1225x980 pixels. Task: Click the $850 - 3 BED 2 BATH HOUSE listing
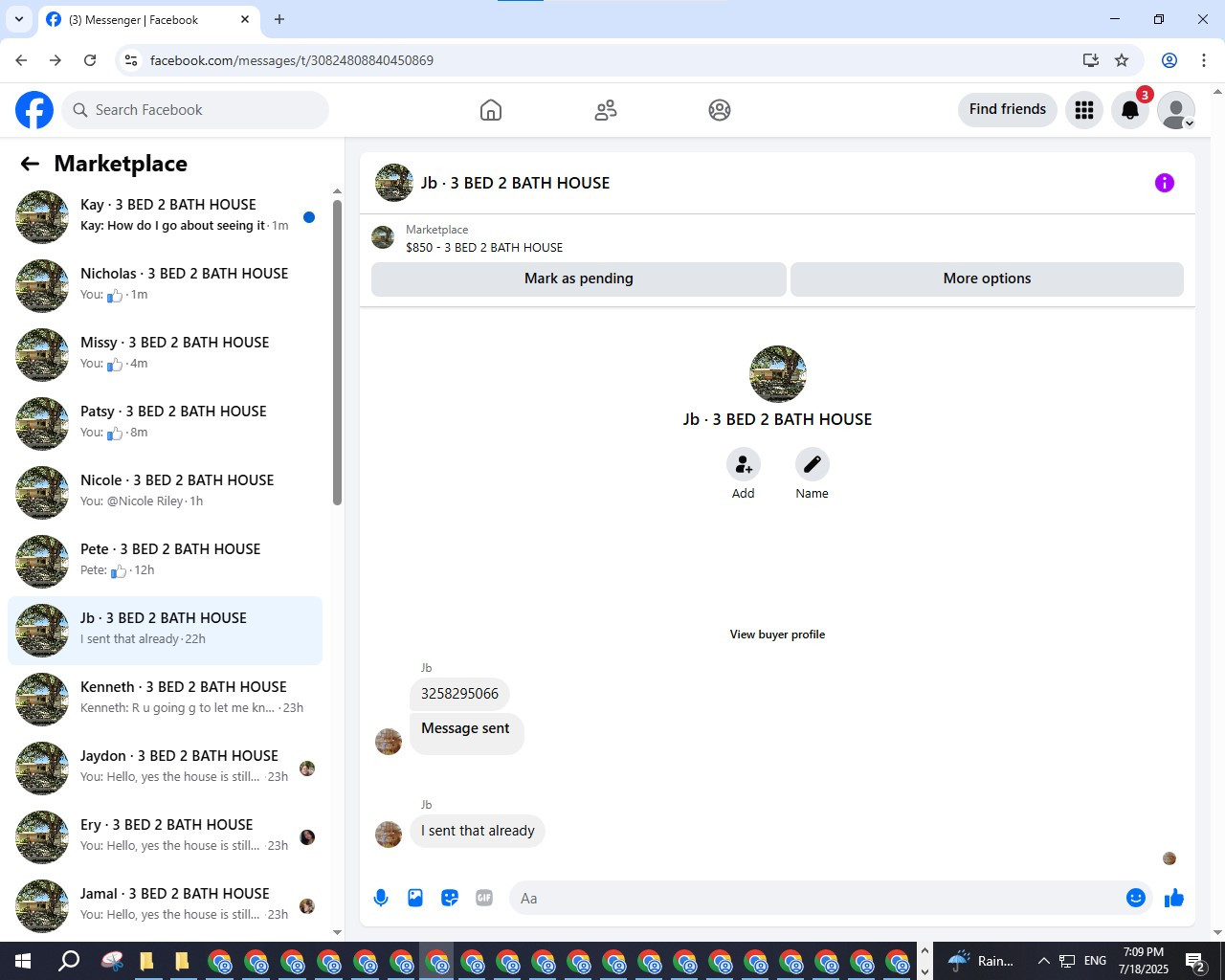pos(484,247)
